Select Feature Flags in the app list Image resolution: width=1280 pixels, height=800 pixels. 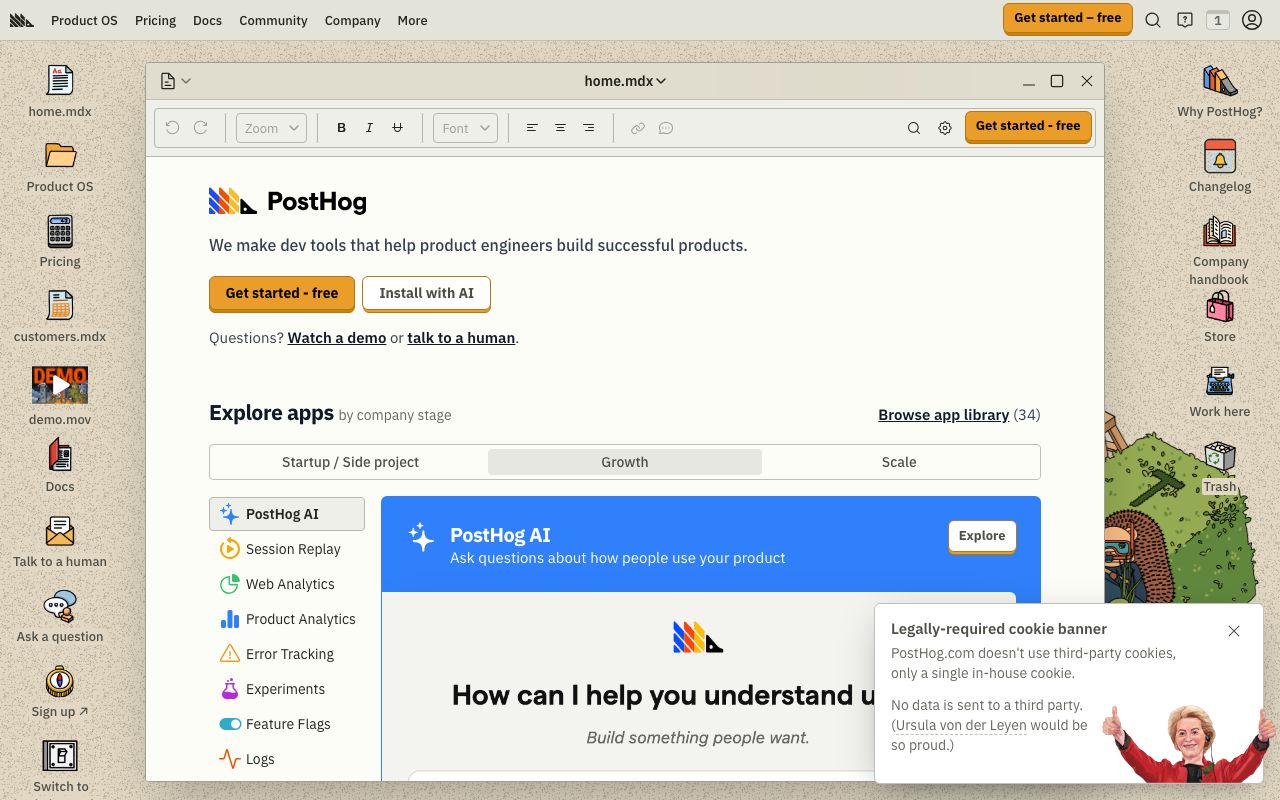[288, 724]
